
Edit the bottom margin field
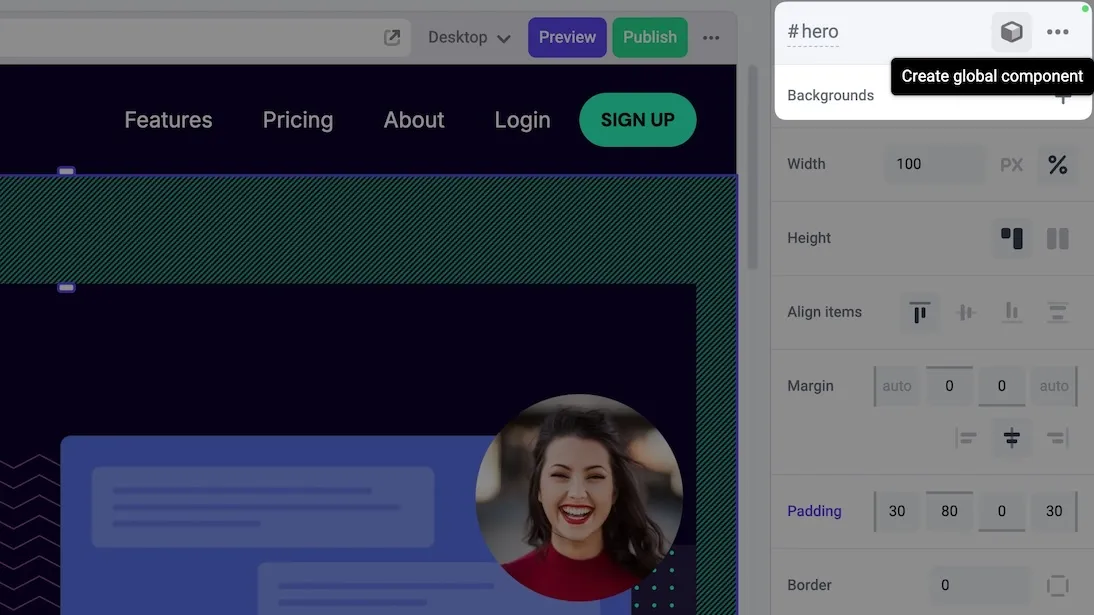pos(1001,386)
